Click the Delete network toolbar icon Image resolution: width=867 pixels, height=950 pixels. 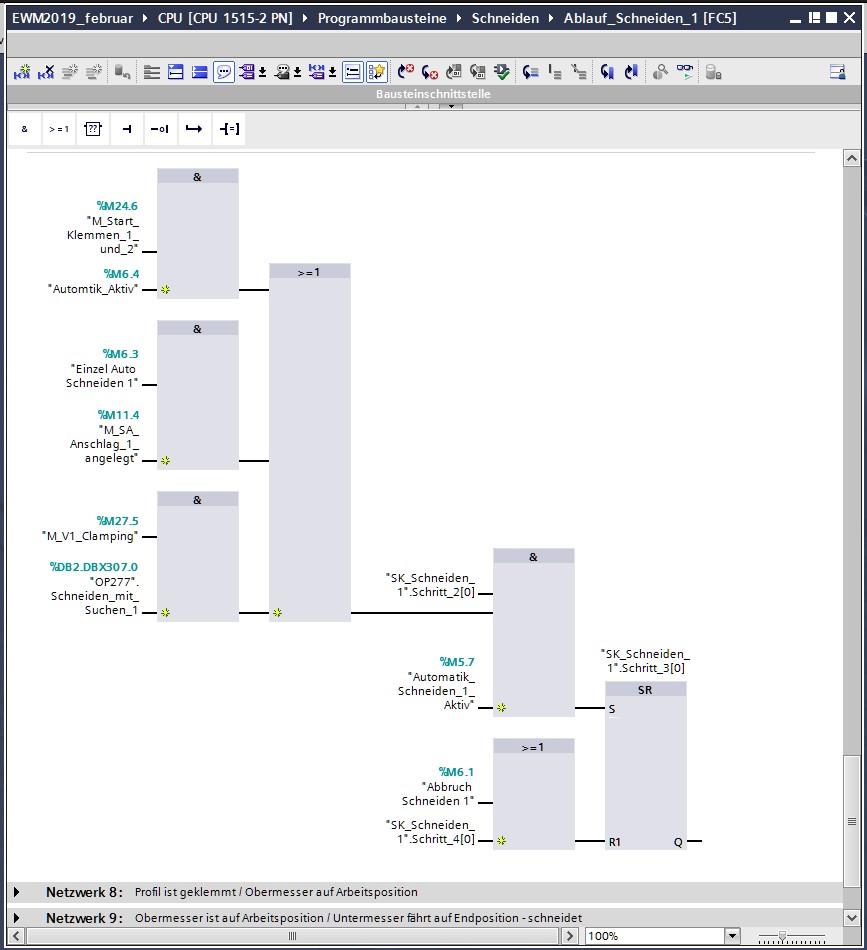pyautogui.click(x=46, y=72)
